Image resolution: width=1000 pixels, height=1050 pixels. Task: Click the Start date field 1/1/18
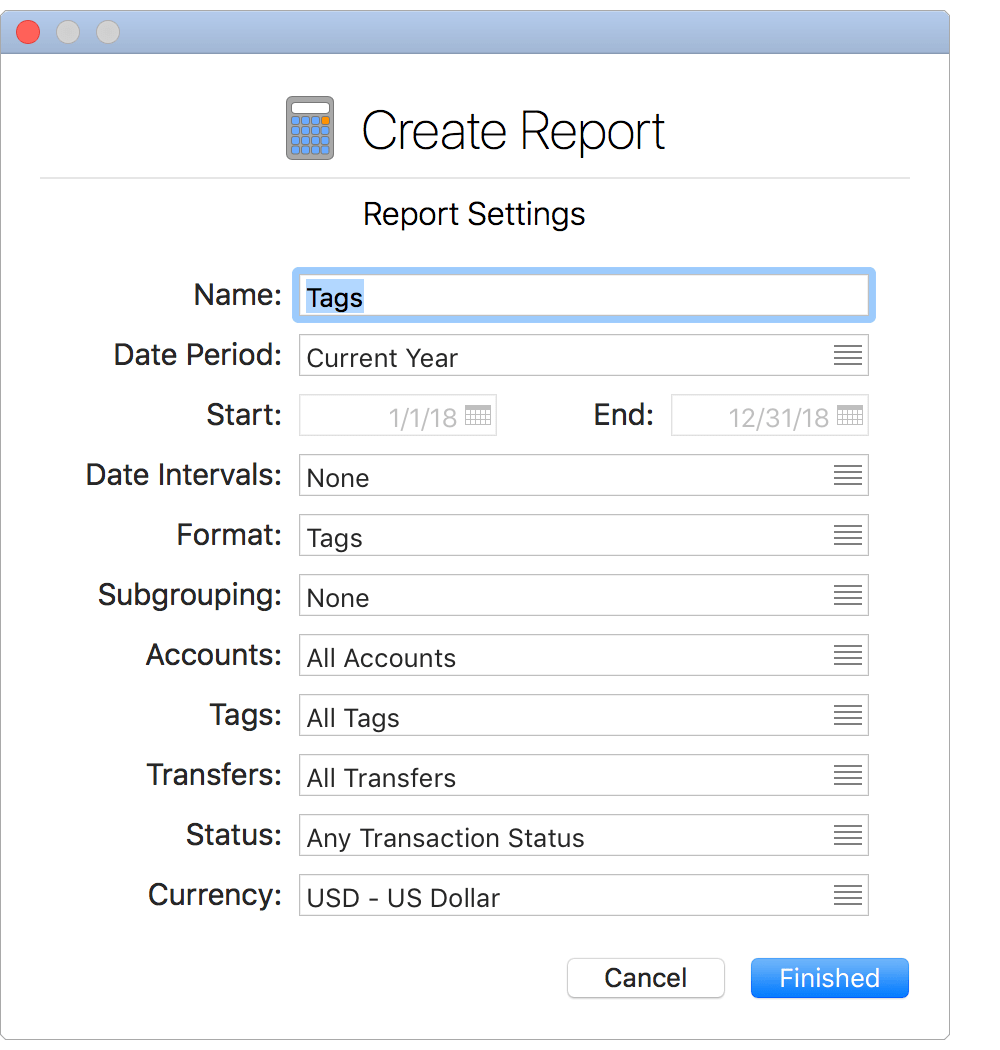pyautogui.click(x=398, y=415)
